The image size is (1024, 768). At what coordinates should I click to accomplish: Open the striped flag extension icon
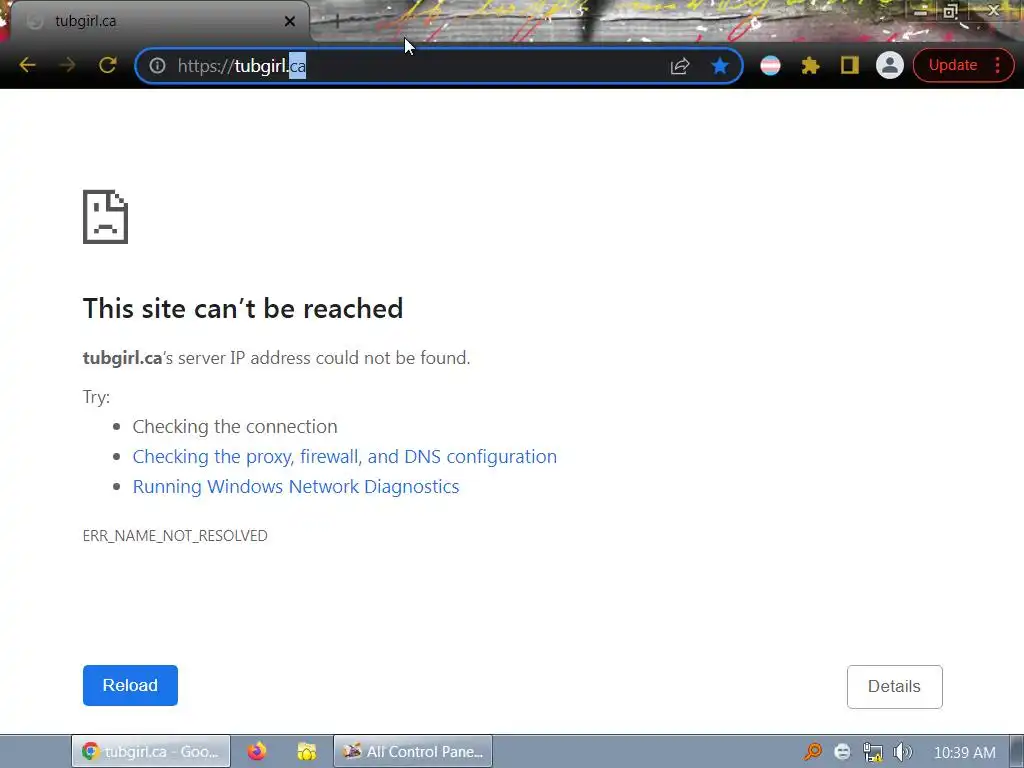pos(771,65)
